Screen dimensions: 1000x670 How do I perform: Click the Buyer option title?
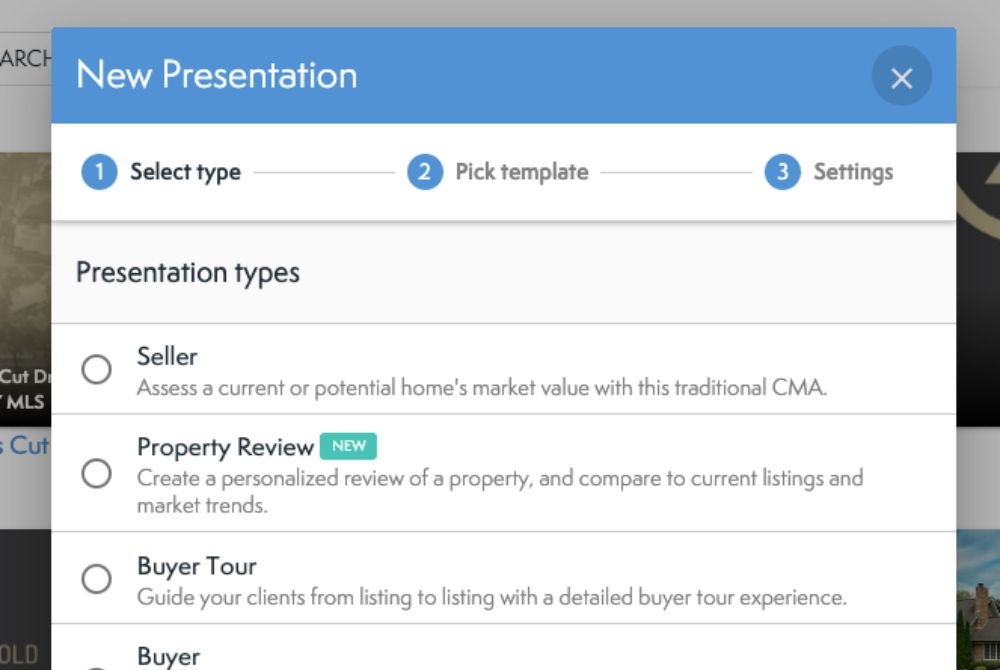tap(168, 656)
